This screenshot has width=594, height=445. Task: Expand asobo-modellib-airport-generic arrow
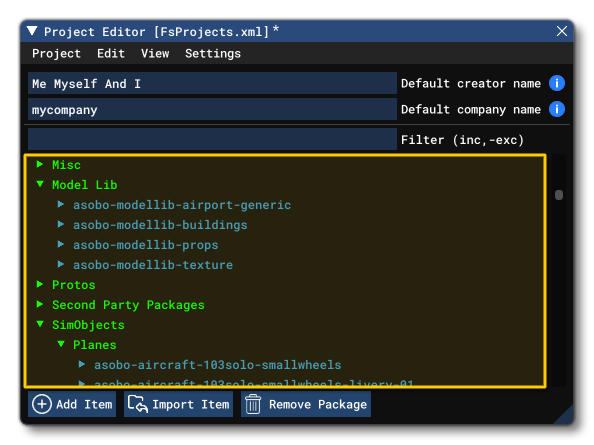[x=61, y=205]
